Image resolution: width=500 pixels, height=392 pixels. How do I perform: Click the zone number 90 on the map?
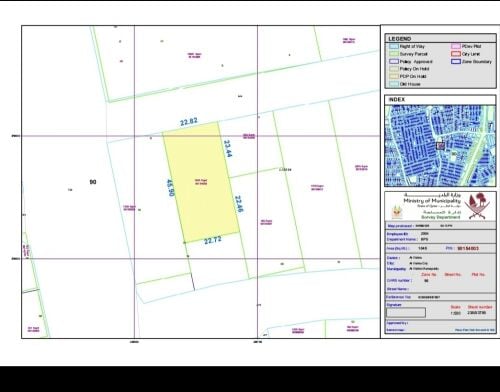(x=93, y=182)
